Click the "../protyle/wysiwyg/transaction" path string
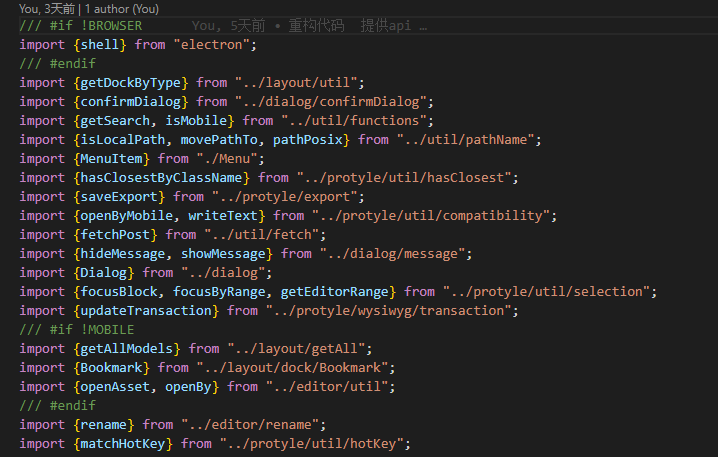This screenshot has width=718, height=457. click(x=388, y=311)
